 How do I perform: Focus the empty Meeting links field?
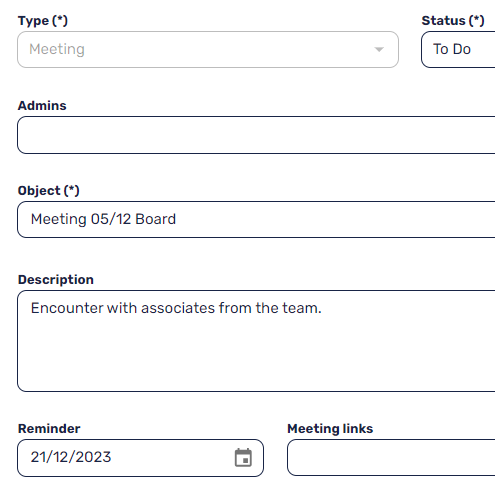click(x=391, y=458)
